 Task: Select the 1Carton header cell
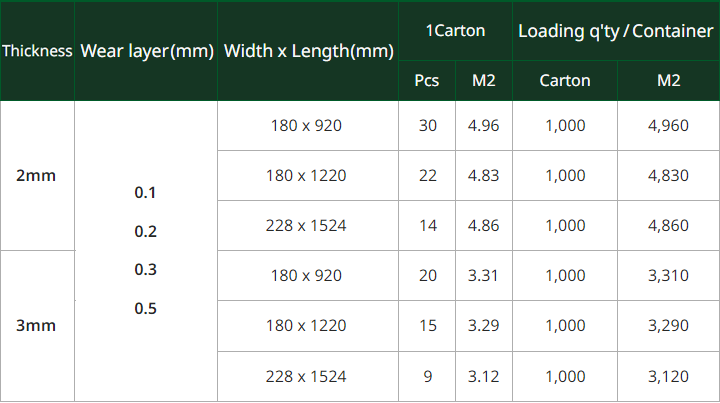(x=455, y=31)
